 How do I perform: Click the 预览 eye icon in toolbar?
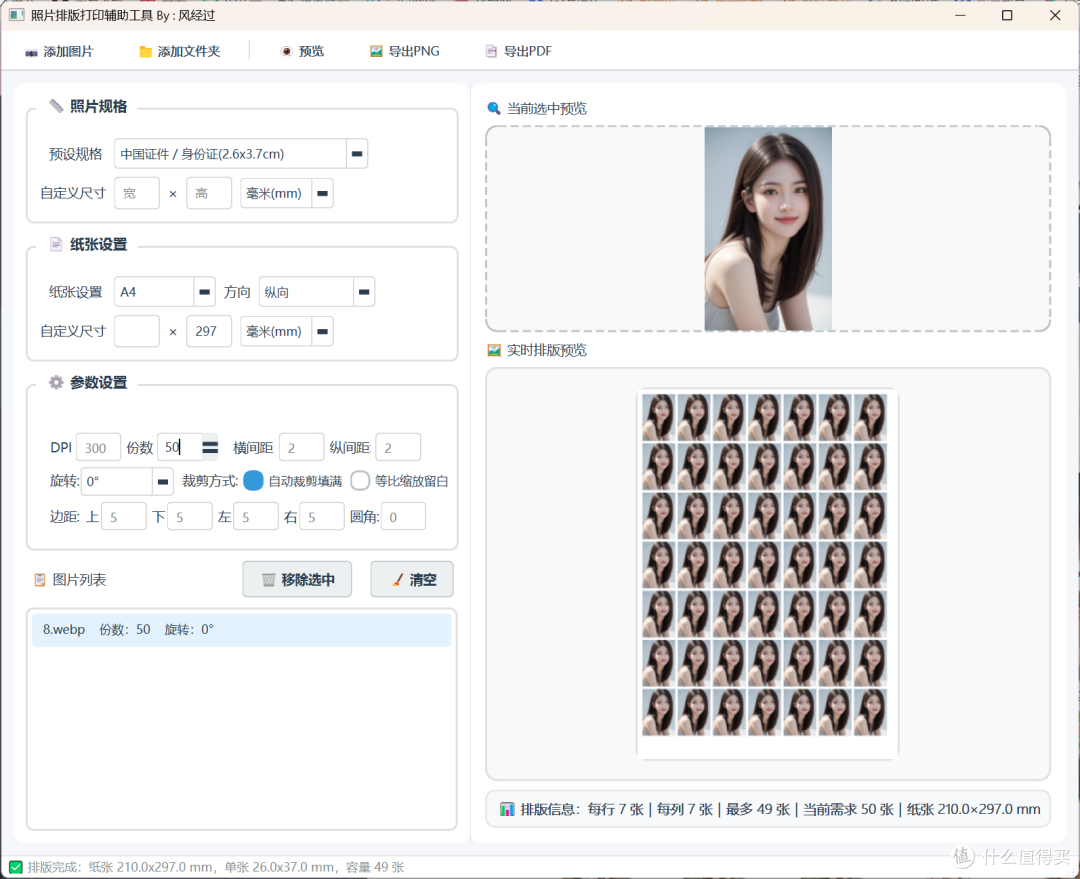point(287,52)
